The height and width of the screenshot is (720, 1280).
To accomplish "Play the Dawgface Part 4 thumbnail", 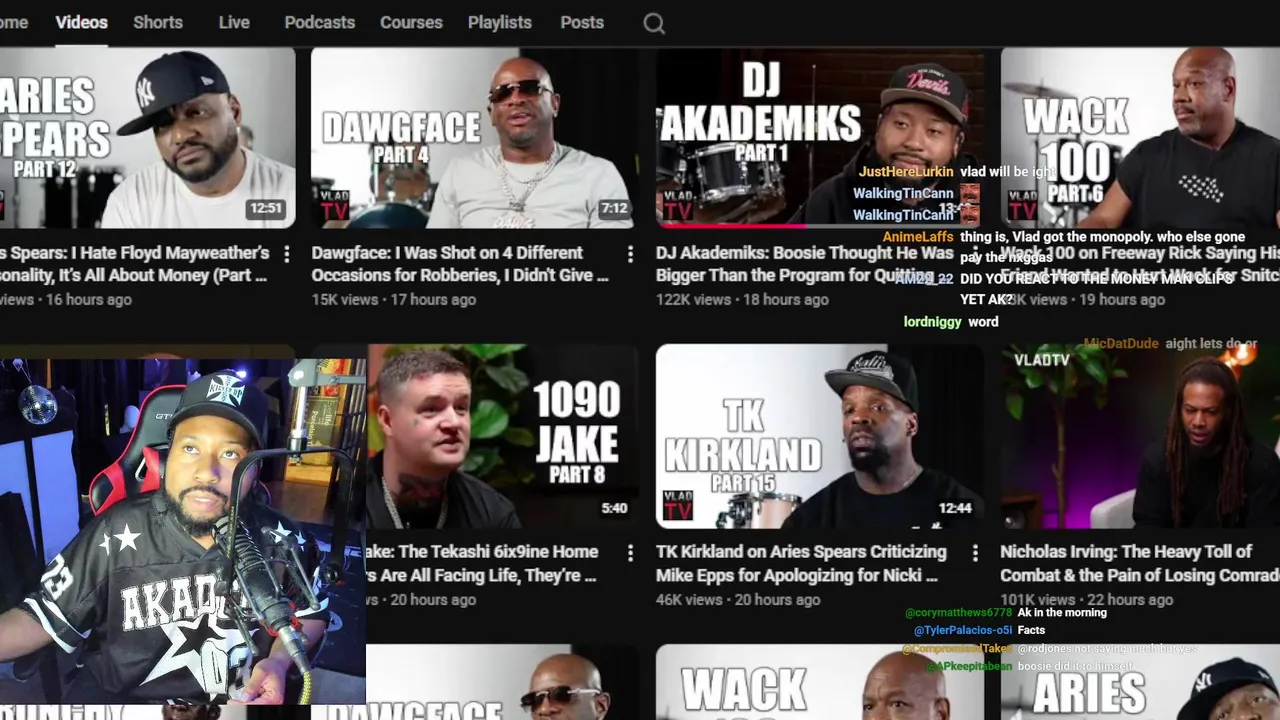I will click(475, 137).
